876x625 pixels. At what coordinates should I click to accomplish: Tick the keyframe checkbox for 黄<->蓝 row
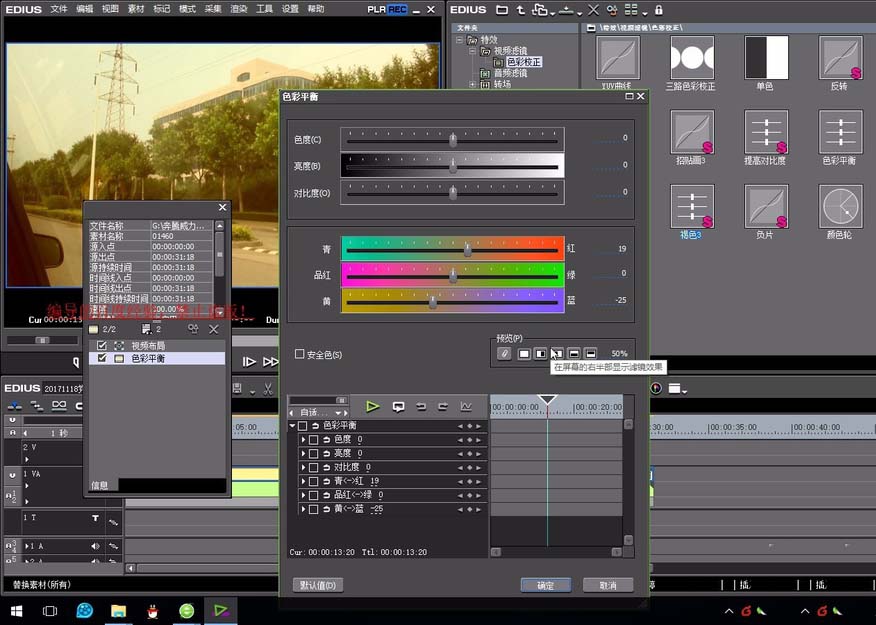(313, 509)
